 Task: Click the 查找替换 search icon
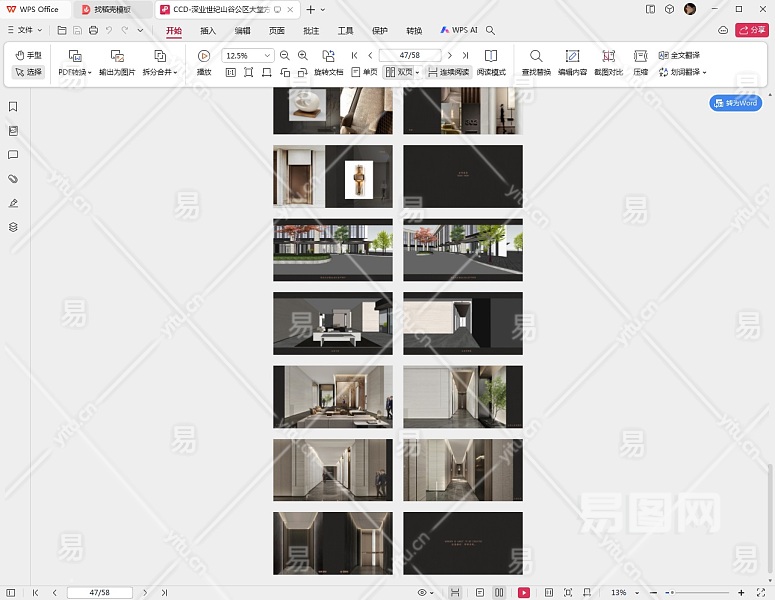click(536, 57)
